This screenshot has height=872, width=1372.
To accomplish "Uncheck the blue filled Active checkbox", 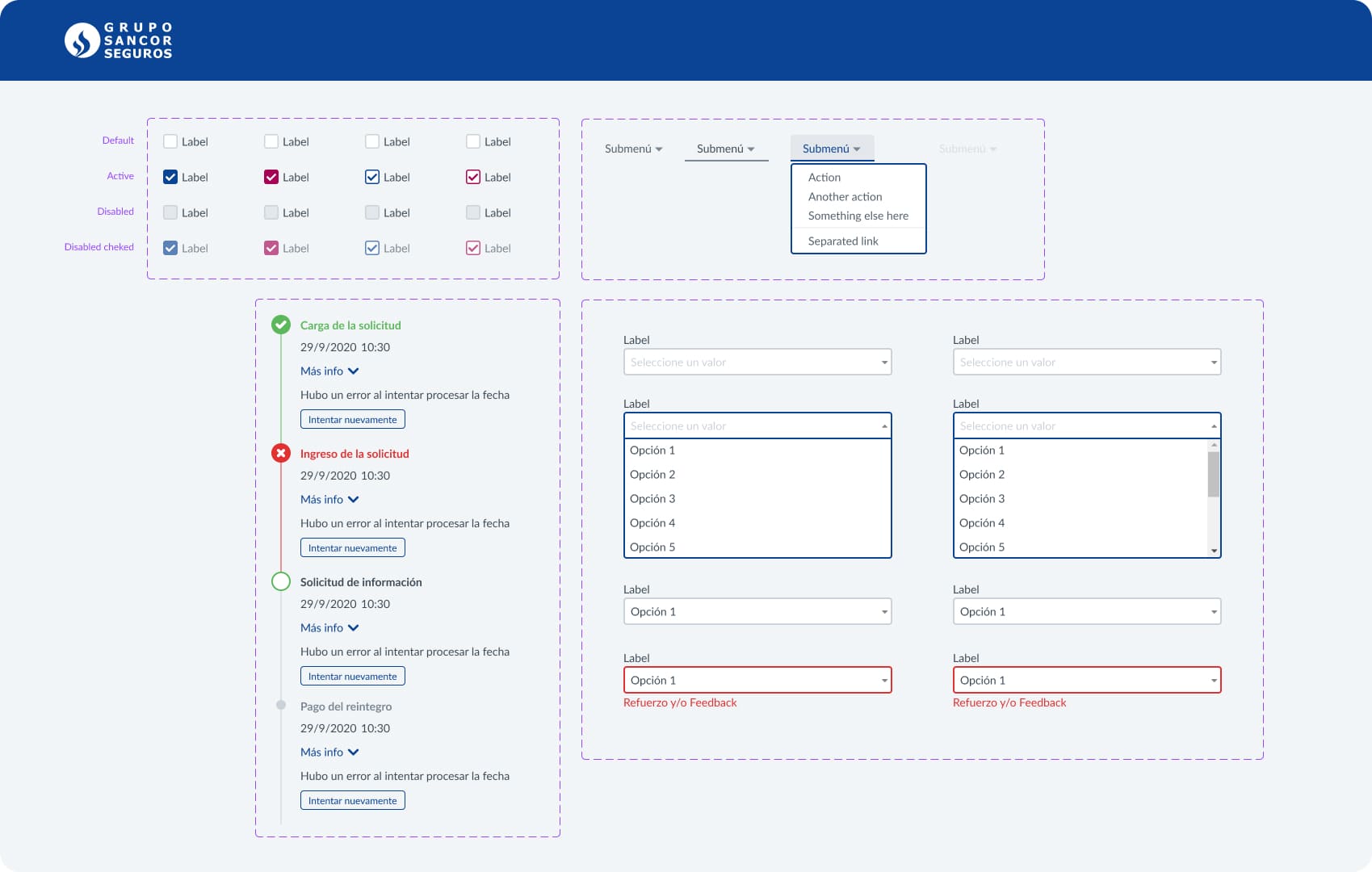I will 170,177.
